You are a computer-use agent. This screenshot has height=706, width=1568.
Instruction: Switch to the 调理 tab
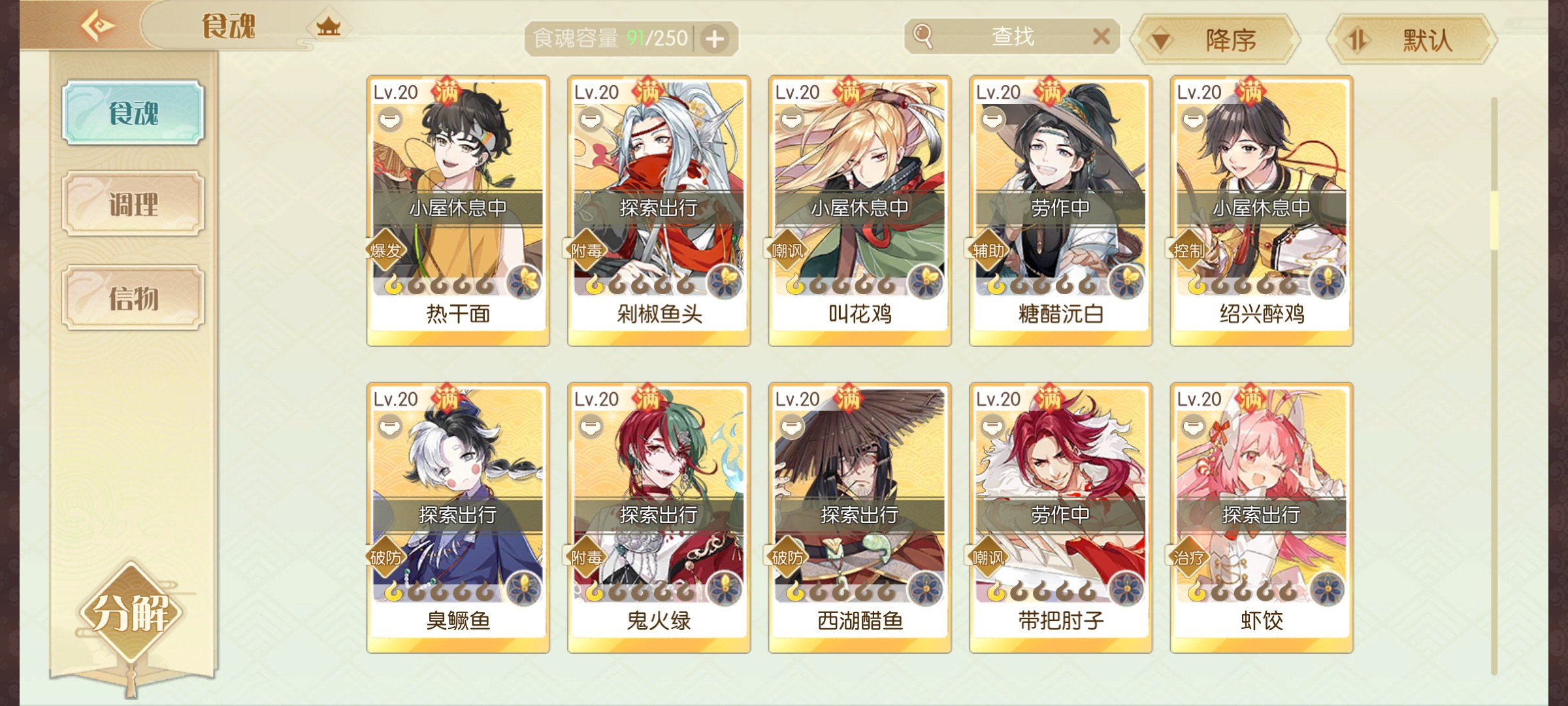[x=133, y=204]
